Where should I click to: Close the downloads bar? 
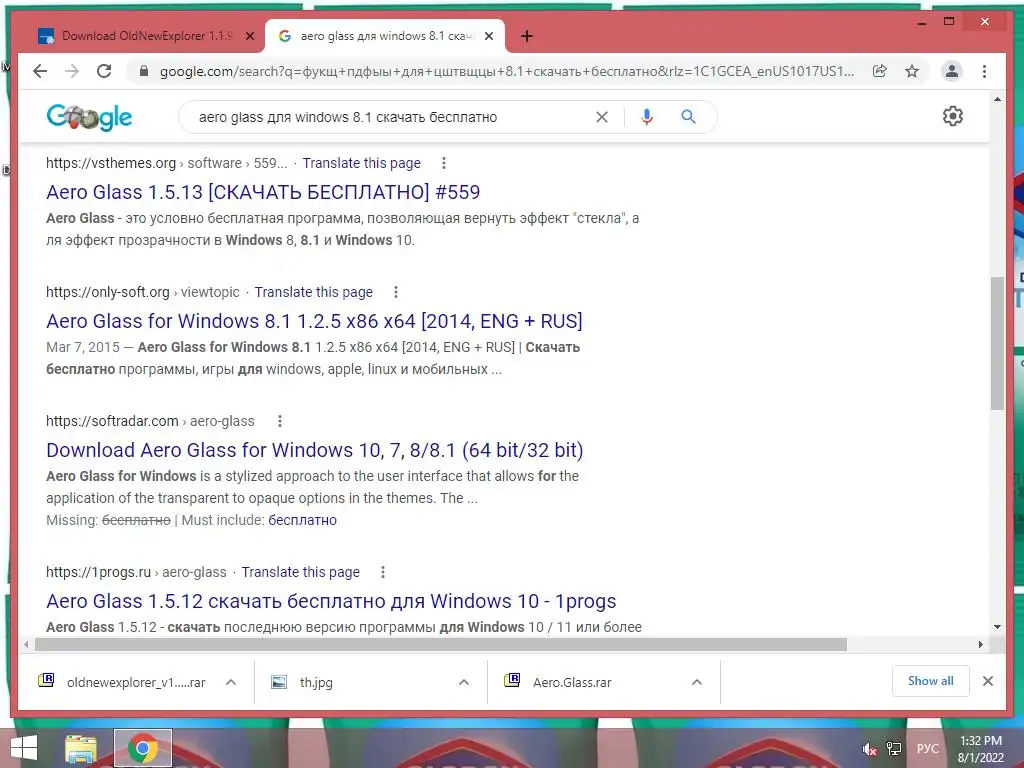coord(988,681)
